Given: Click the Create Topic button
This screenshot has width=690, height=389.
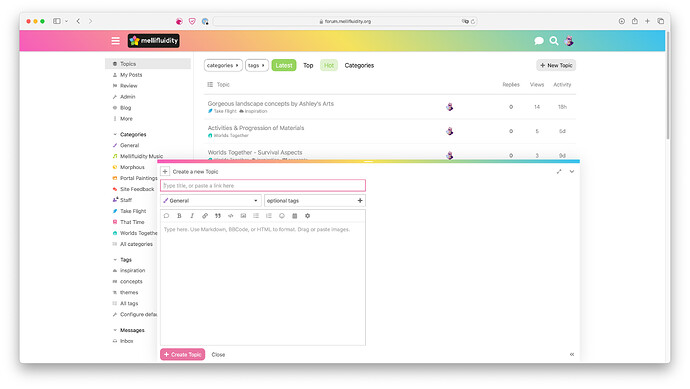Looking at the screenshot, I should 183,354.
